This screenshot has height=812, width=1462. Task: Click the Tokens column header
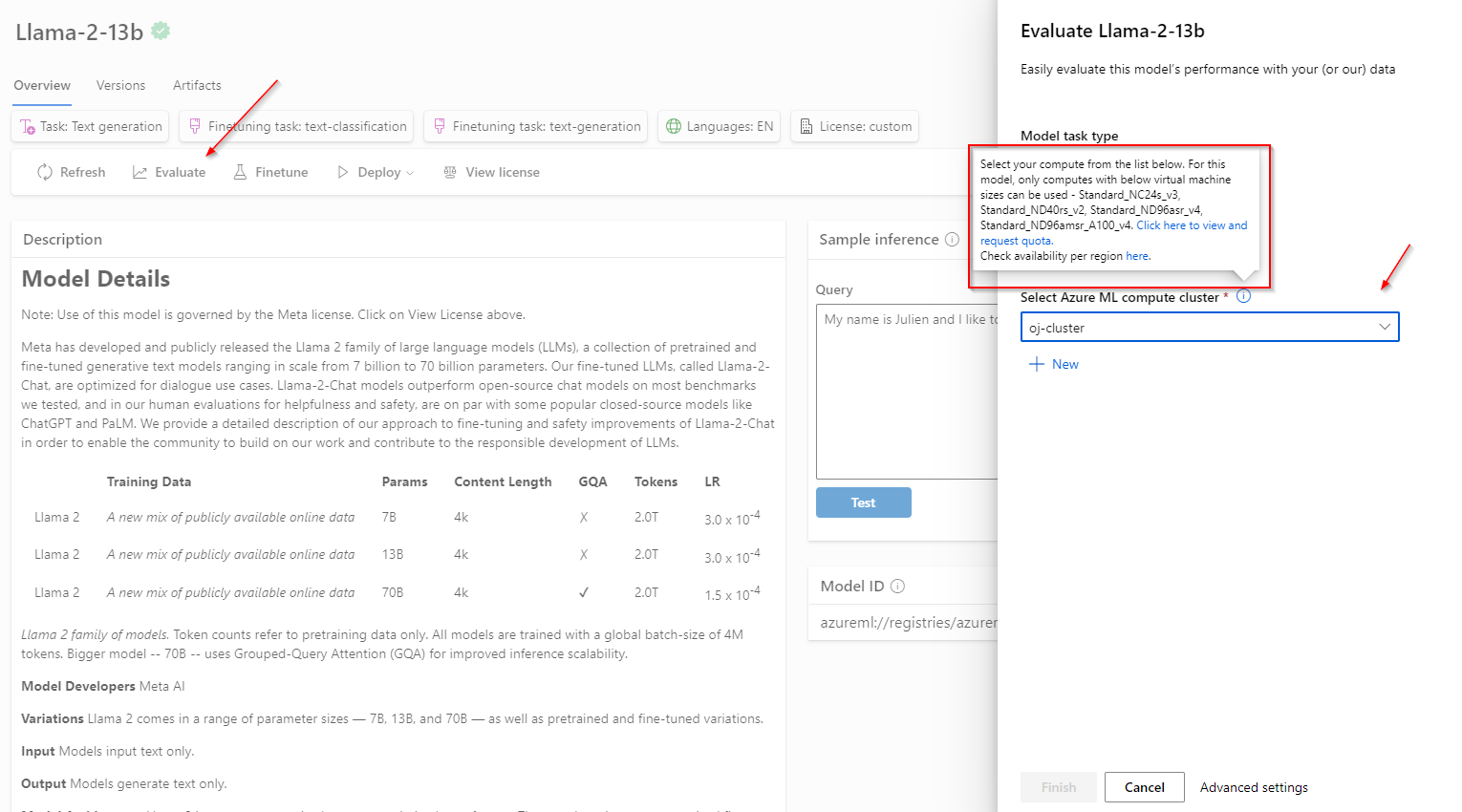click(x=656, y=481)
